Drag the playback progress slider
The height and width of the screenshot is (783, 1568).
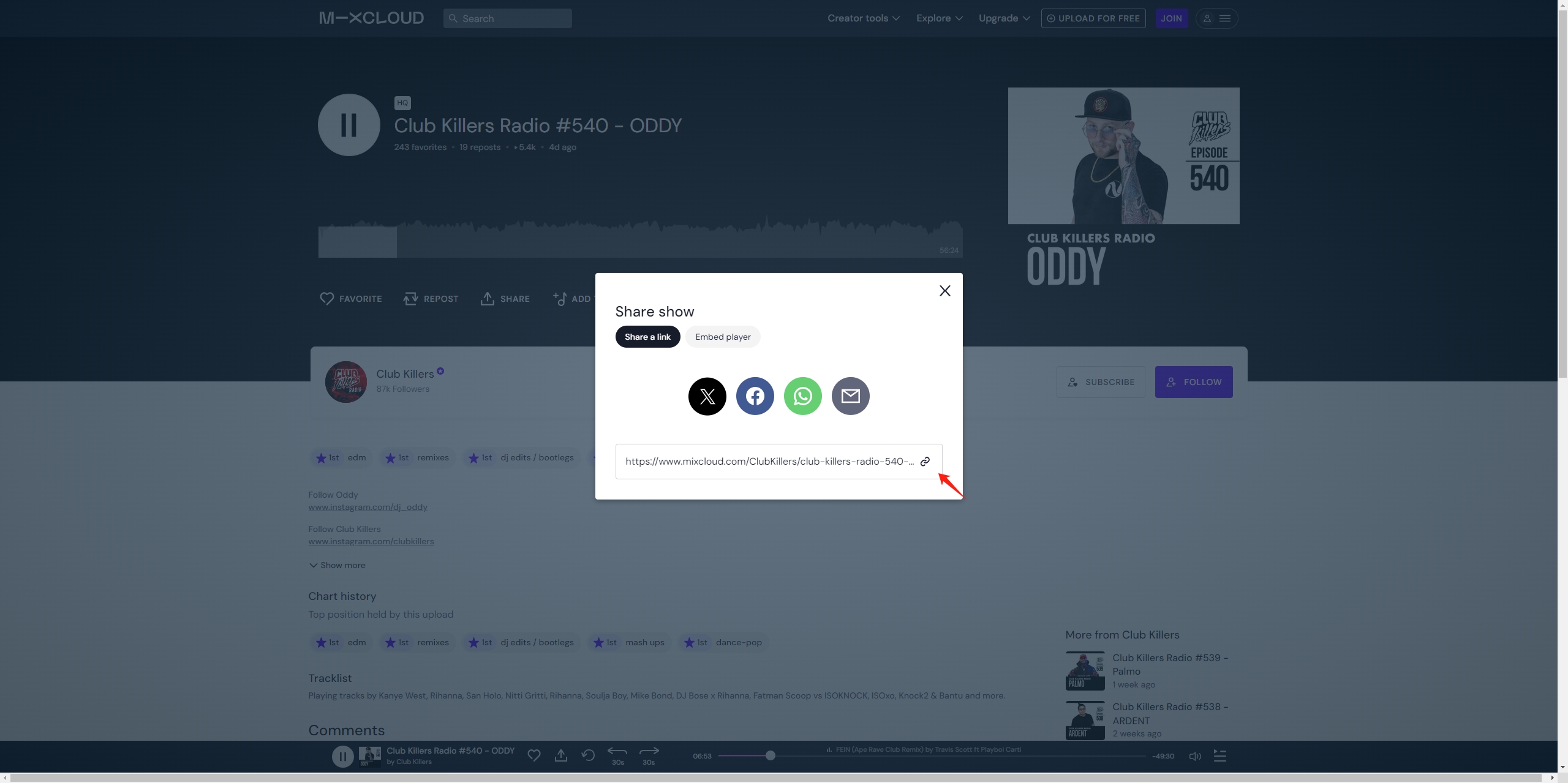click(x=770, y=756)
